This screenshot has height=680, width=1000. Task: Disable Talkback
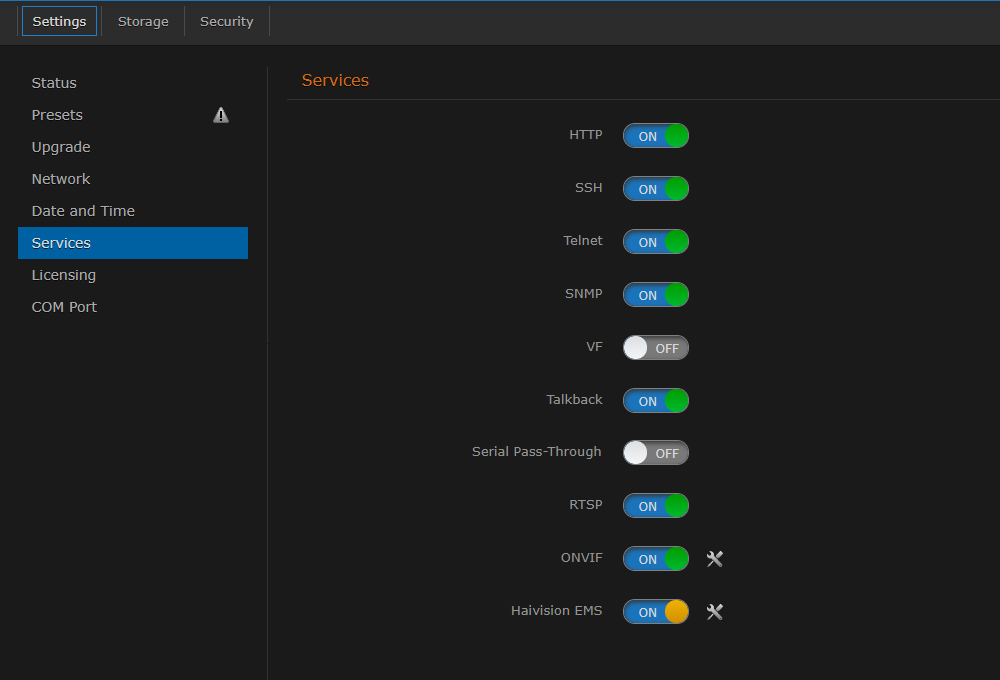point(655,400)
